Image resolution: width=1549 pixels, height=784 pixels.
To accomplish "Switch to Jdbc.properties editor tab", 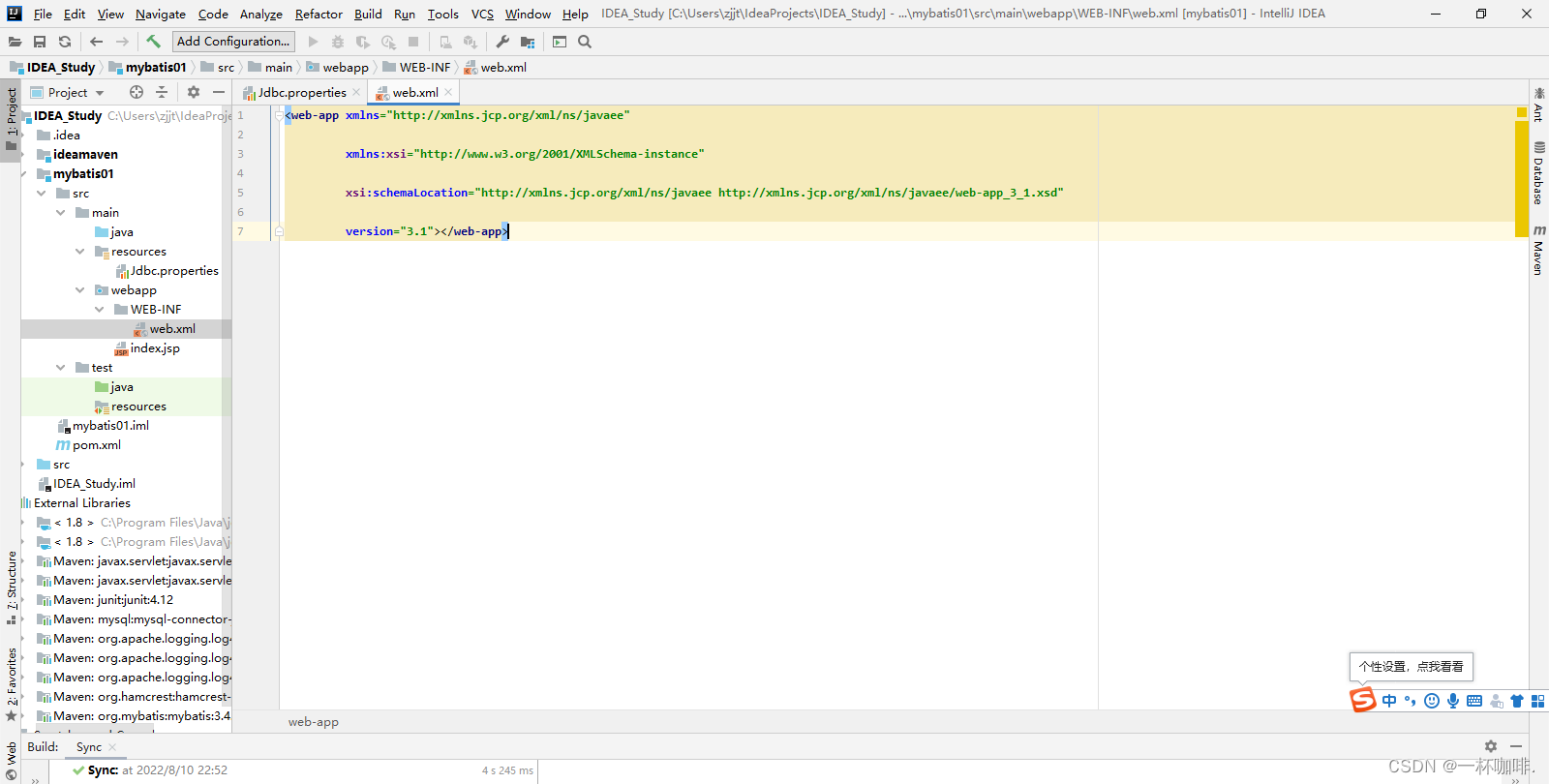I will click(301, 92).
